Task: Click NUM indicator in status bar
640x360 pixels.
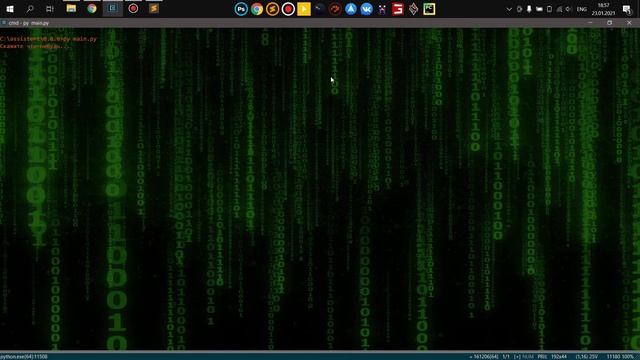Action: click(528, 357)
